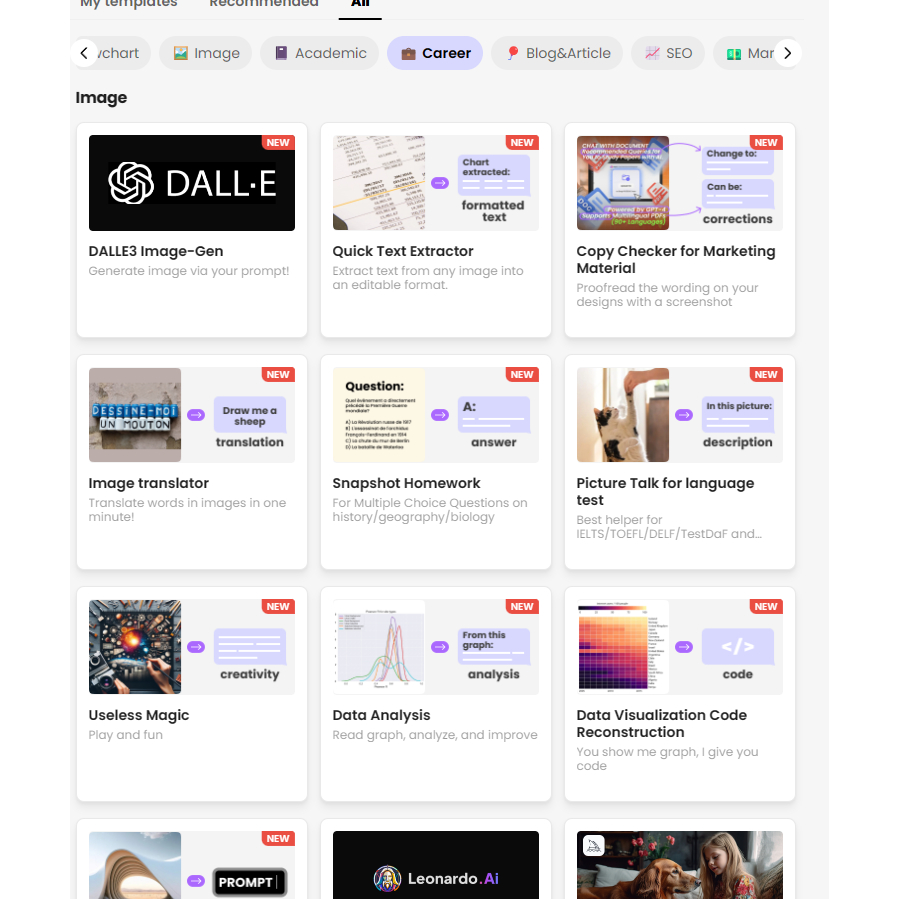The width and height of the screenshot is (899, 899).
Task: Click the purple arrow on Quick Text Extractor
Action: tap(440, 183)
